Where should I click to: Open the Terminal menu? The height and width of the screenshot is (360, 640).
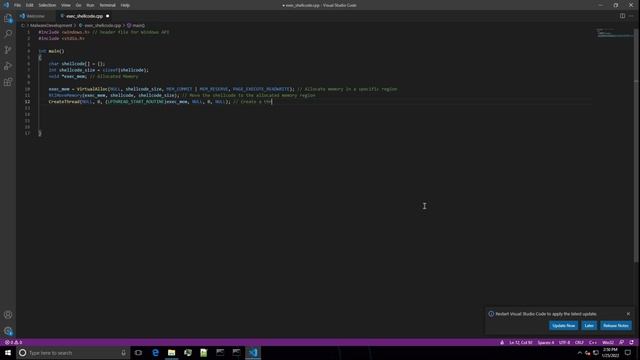pyautogui.click(x=107, y=5)
